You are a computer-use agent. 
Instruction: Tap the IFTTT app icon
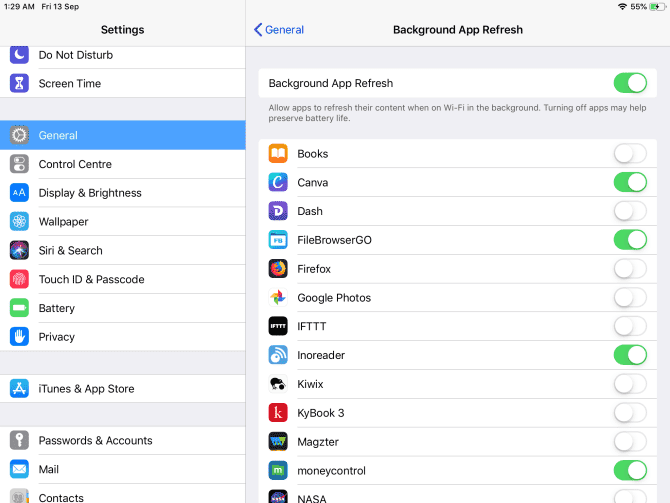(x=278, y=326)
